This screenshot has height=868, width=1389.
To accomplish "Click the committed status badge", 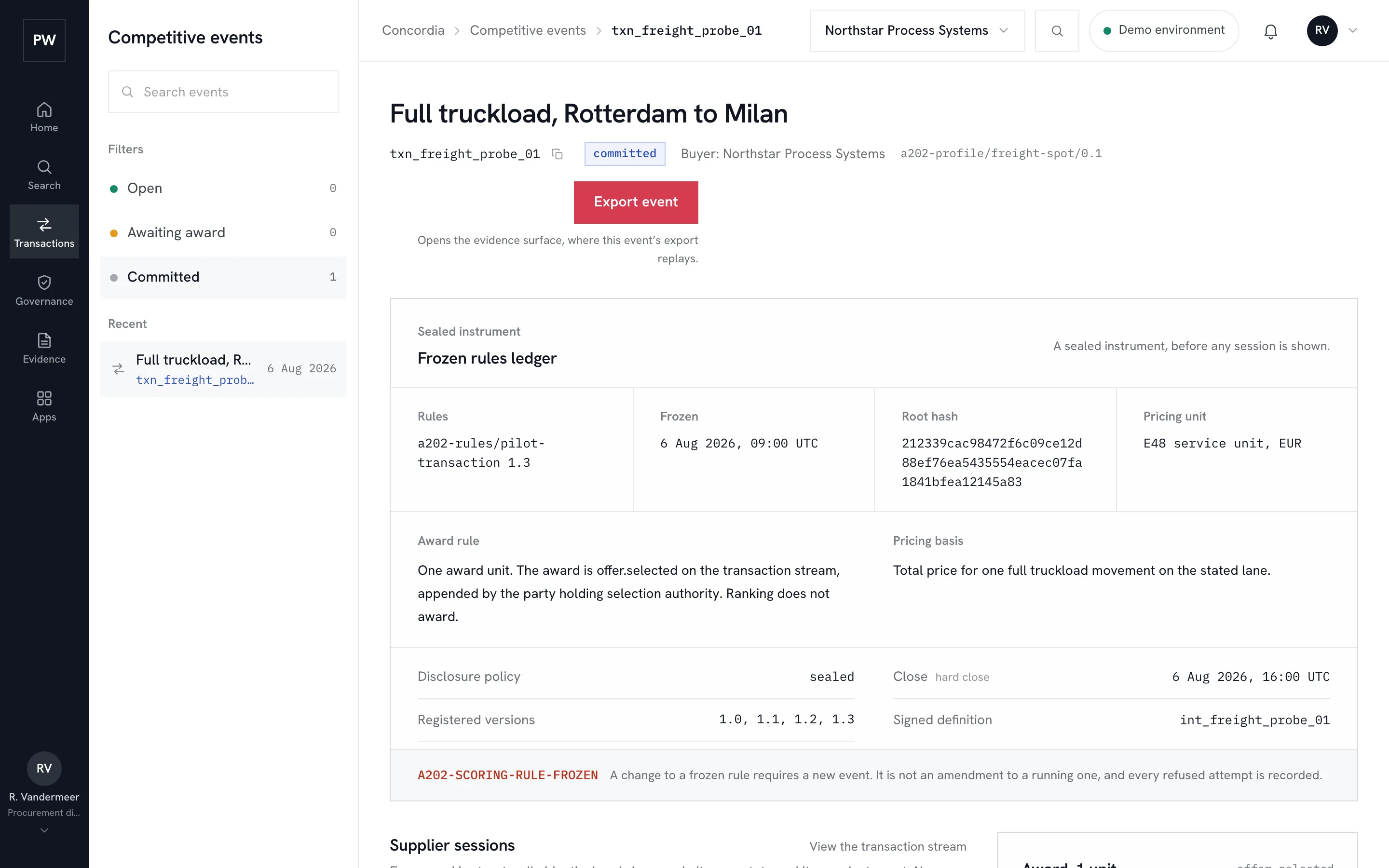I will 625,154.
